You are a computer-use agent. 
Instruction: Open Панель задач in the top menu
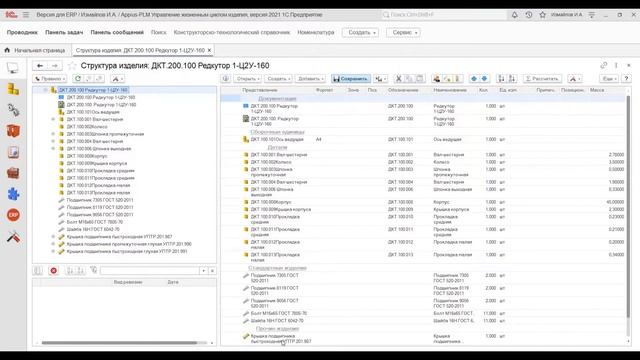(64, 32)
